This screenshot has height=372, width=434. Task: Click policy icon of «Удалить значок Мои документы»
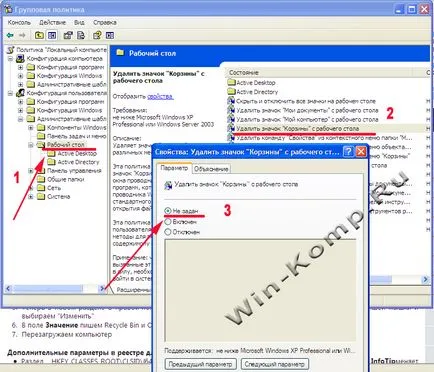click(231, 110)
